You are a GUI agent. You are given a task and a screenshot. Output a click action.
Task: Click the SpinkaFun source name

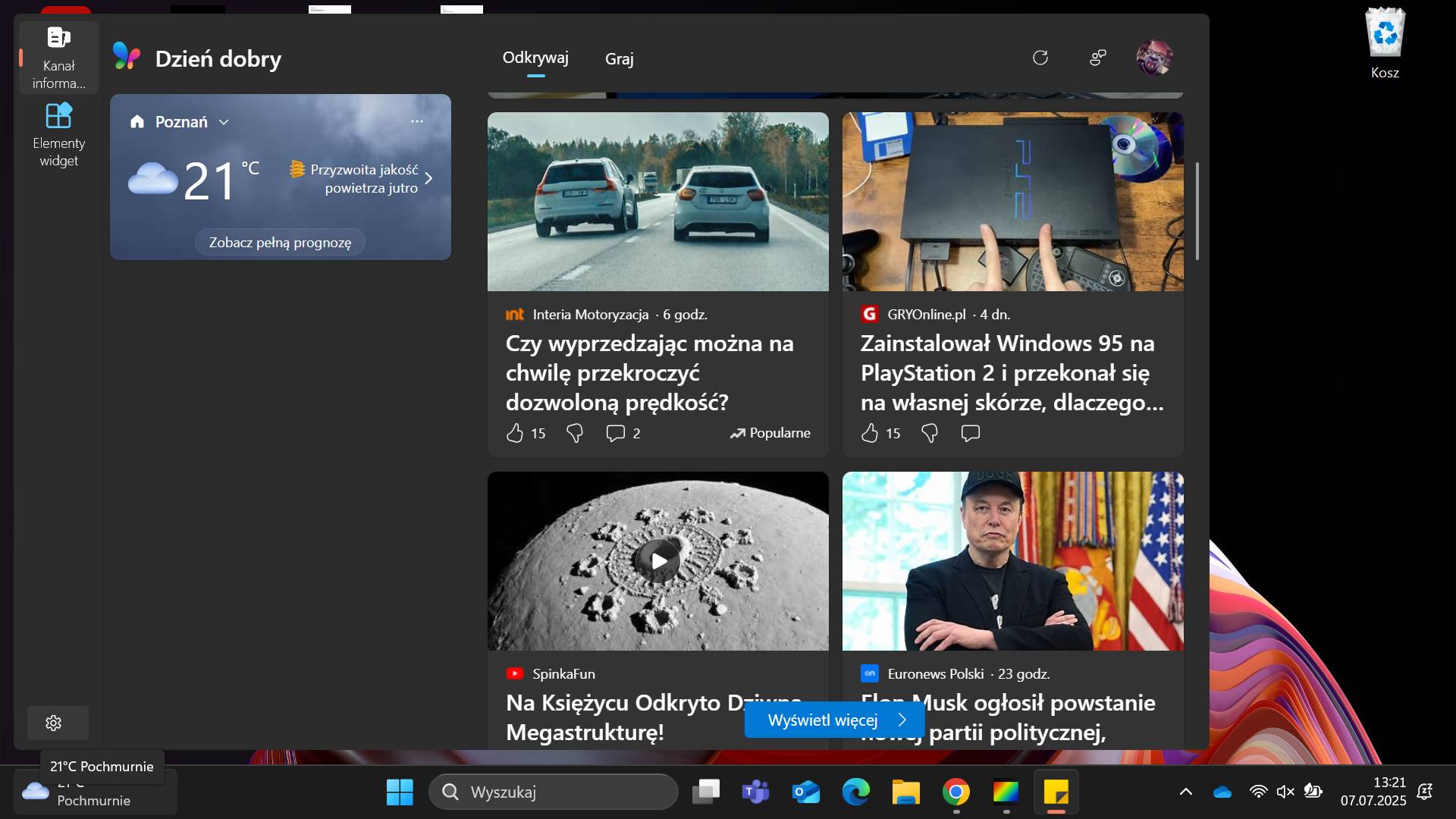point(563,673)
